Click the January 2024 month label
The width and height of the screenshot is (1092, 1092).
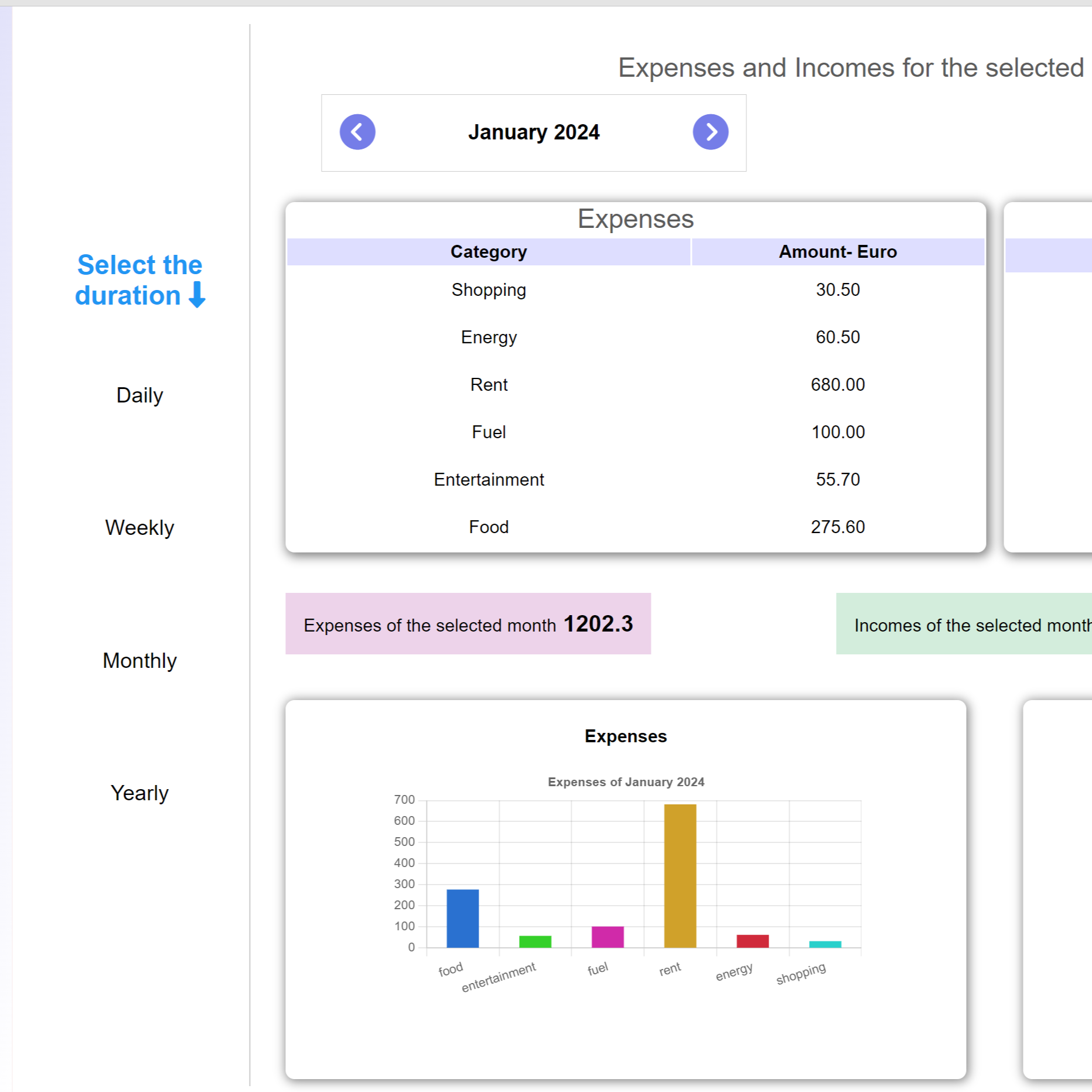point(534,132)
